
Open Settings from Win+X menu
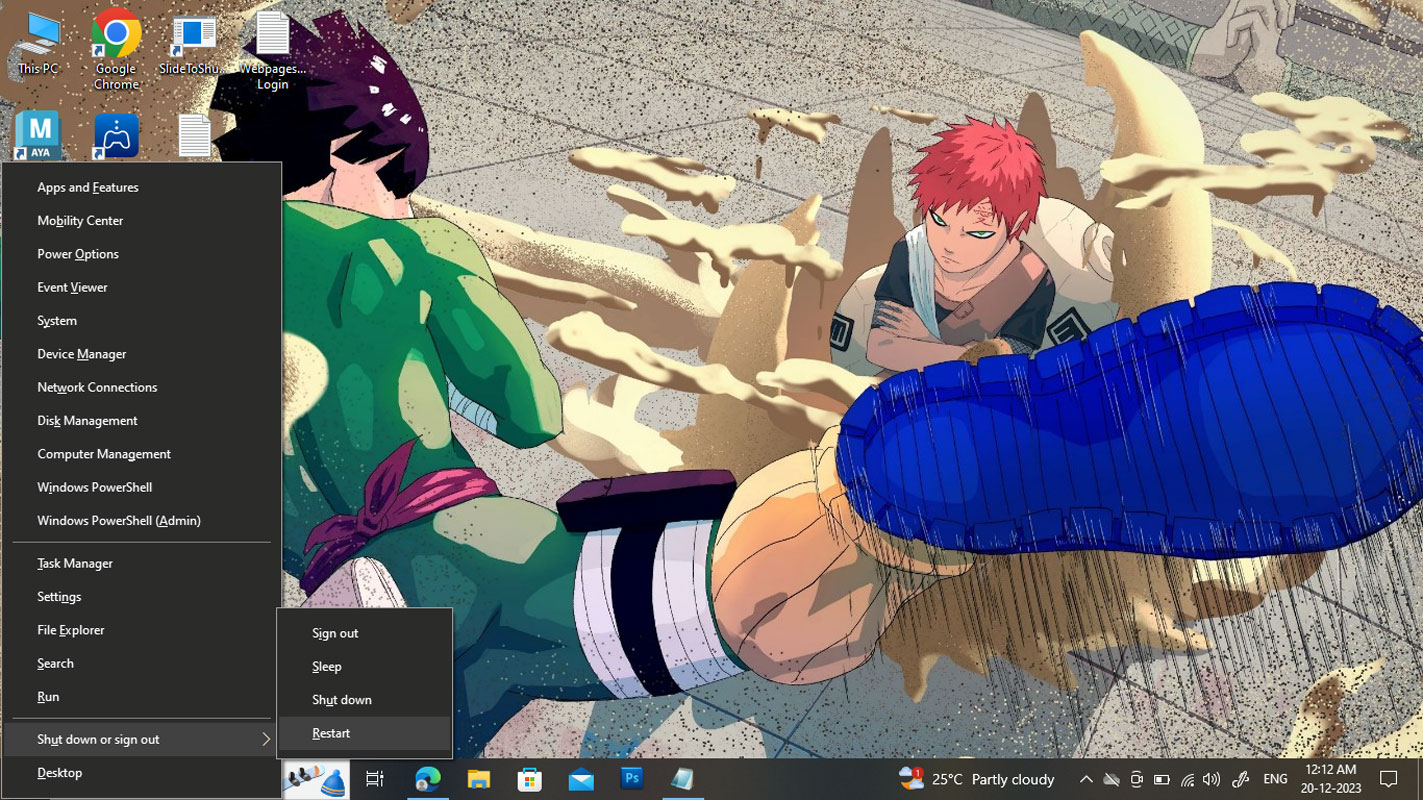[142, 597]
